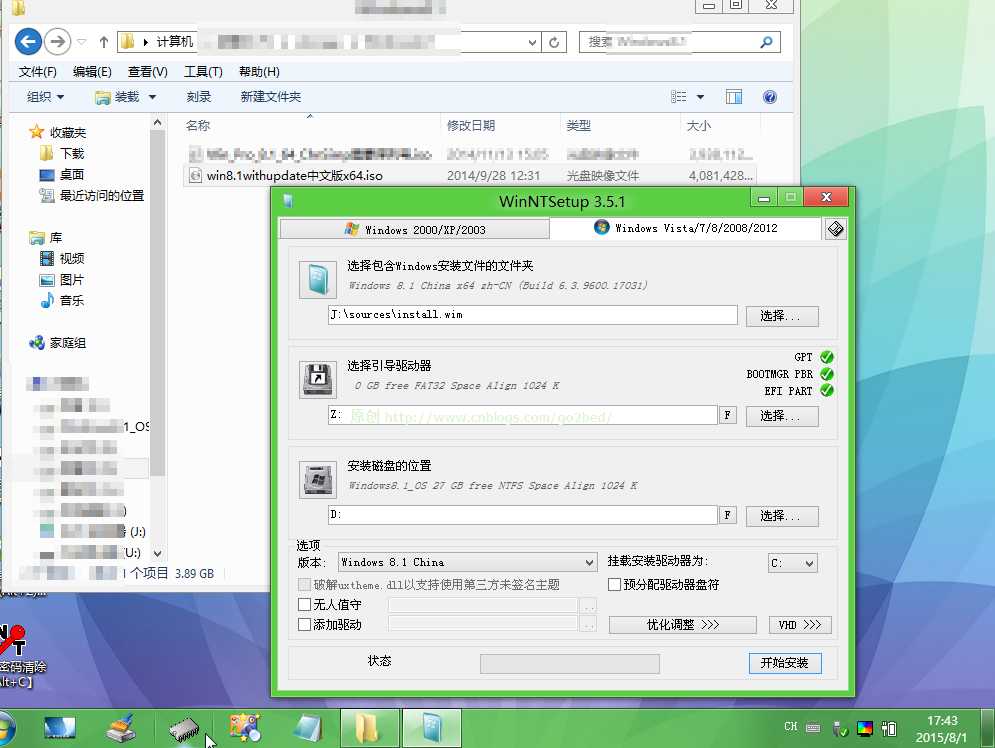Click the WinNTSetup title bar app icon
This screenshot has height=748, width=995.
[288, 202]
